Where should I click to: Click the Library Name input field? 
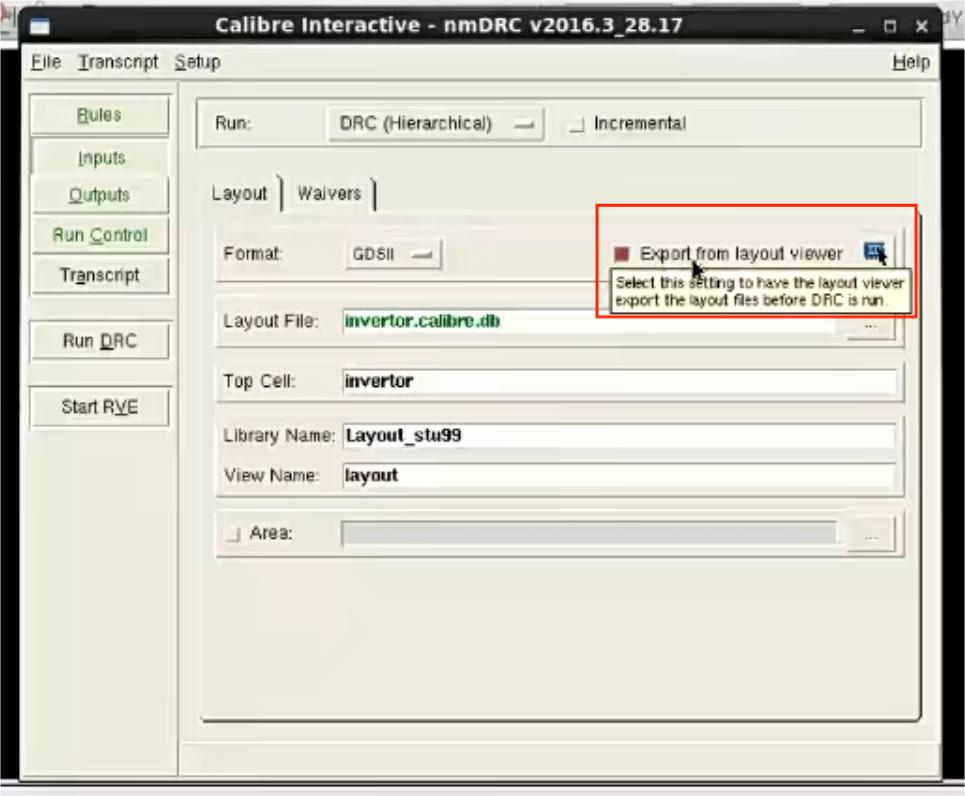pos(619,435)
